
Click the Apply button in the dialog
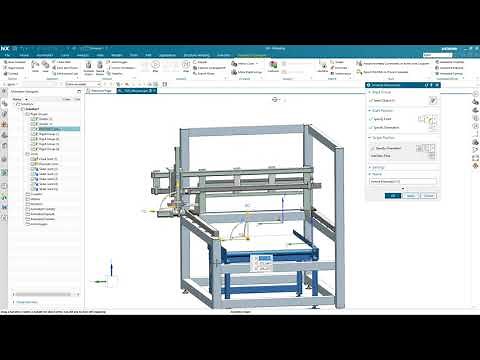tap(411, 196)
